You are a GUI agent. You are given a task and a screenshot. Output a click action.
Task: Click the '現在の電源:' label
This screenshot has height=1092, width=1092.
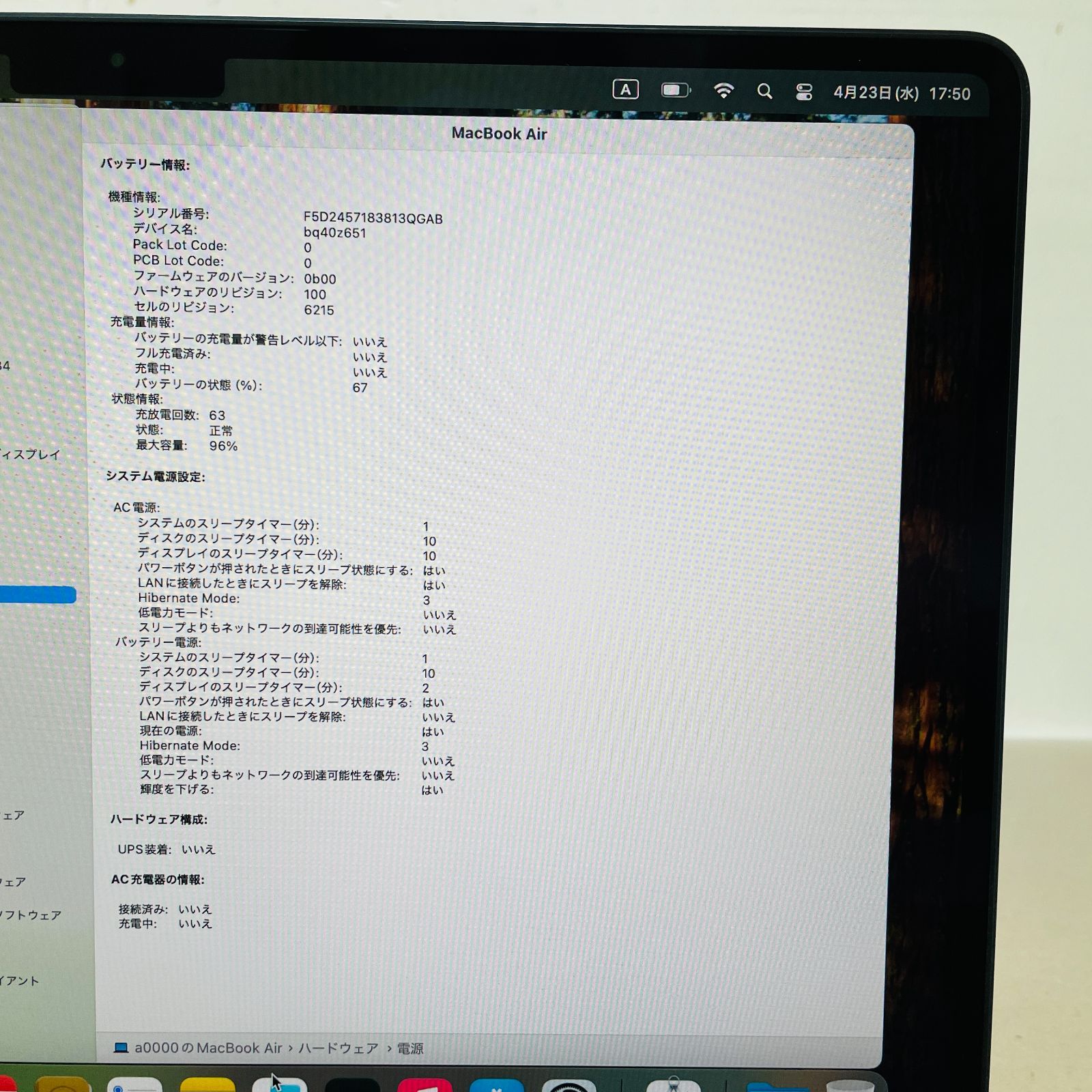click(x=171, y=731)
